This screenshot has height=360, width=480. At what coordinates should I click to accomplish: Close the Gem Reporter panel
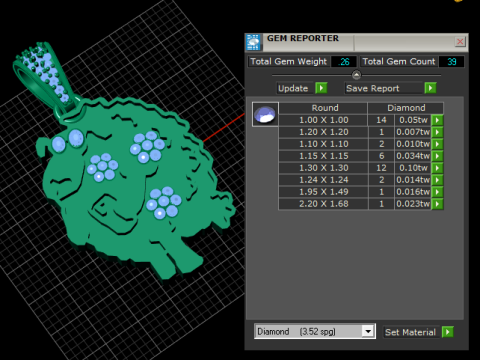[x=460, y=42]
